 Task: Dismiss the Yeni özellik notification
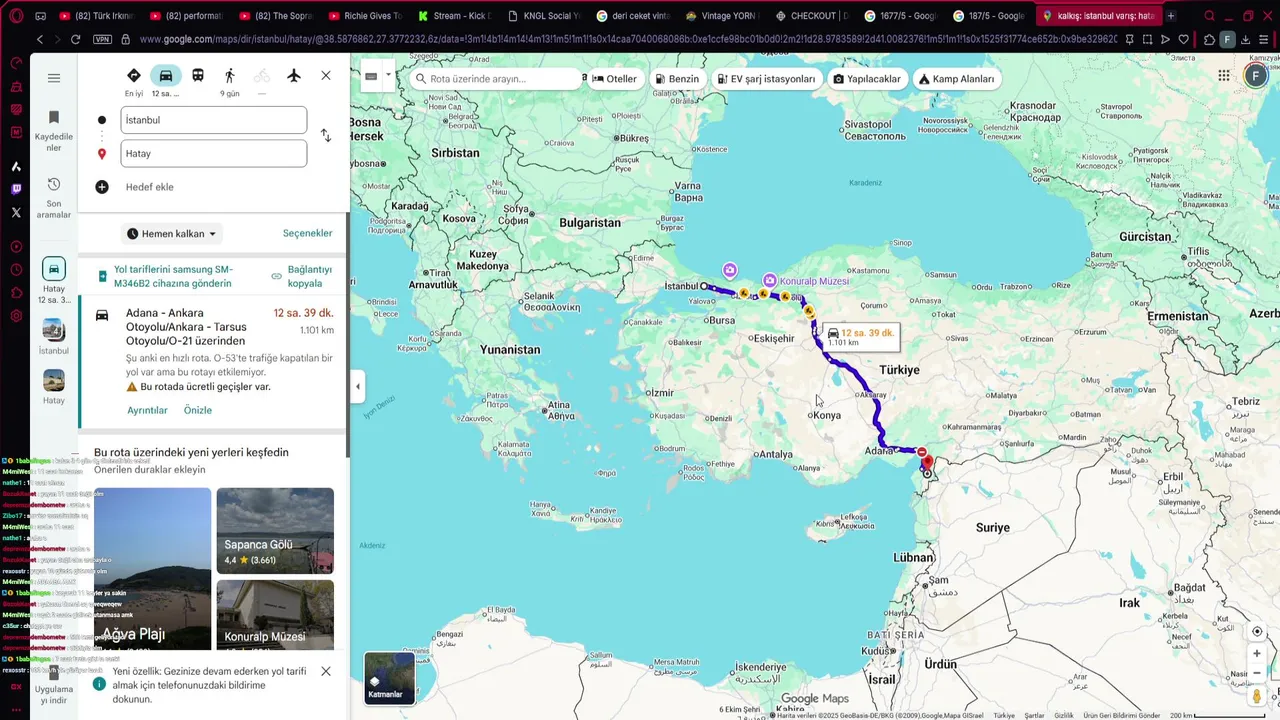[x=326, y=671]
